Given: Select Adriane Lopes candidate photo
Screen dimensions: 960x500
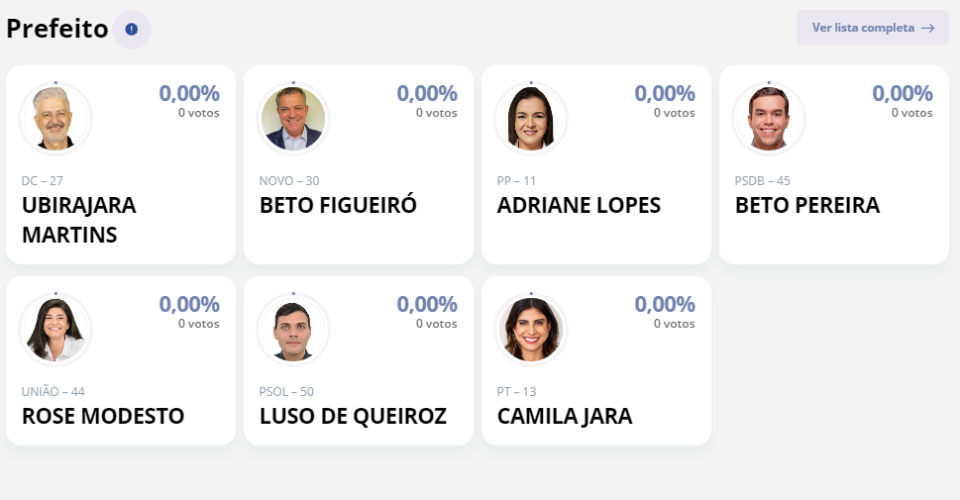Looking at the screenshot, I should tap(531, 118).
